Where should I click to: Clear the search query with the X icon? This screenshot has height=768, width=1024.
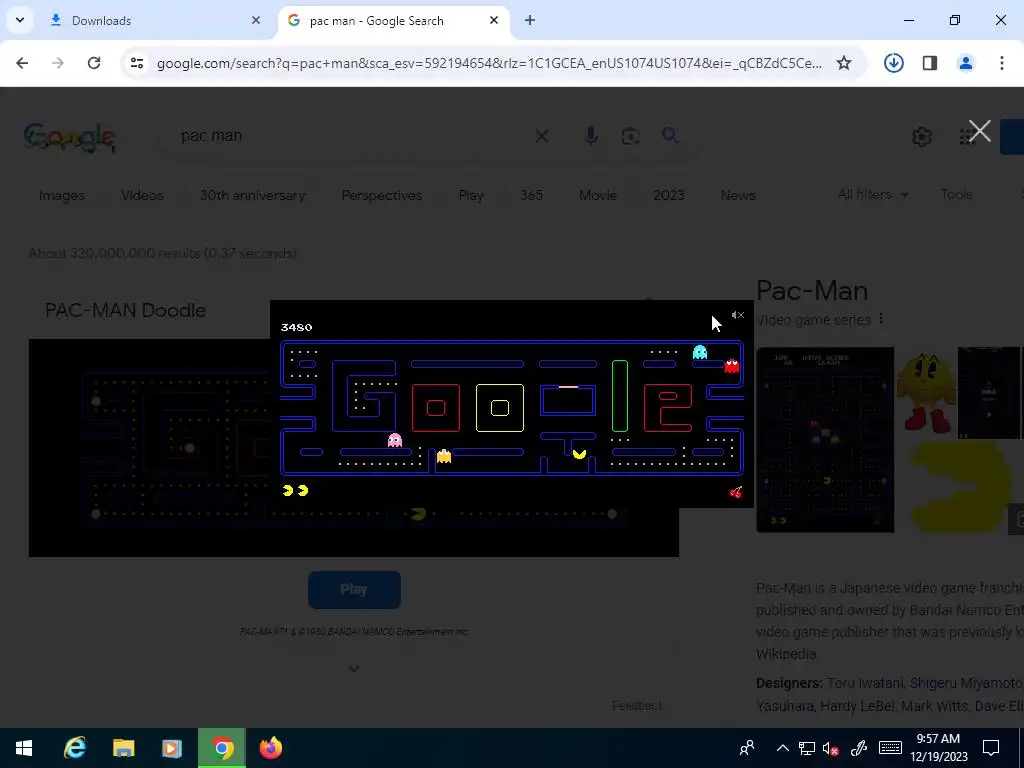pyautogui.click(x=542, y=136)
